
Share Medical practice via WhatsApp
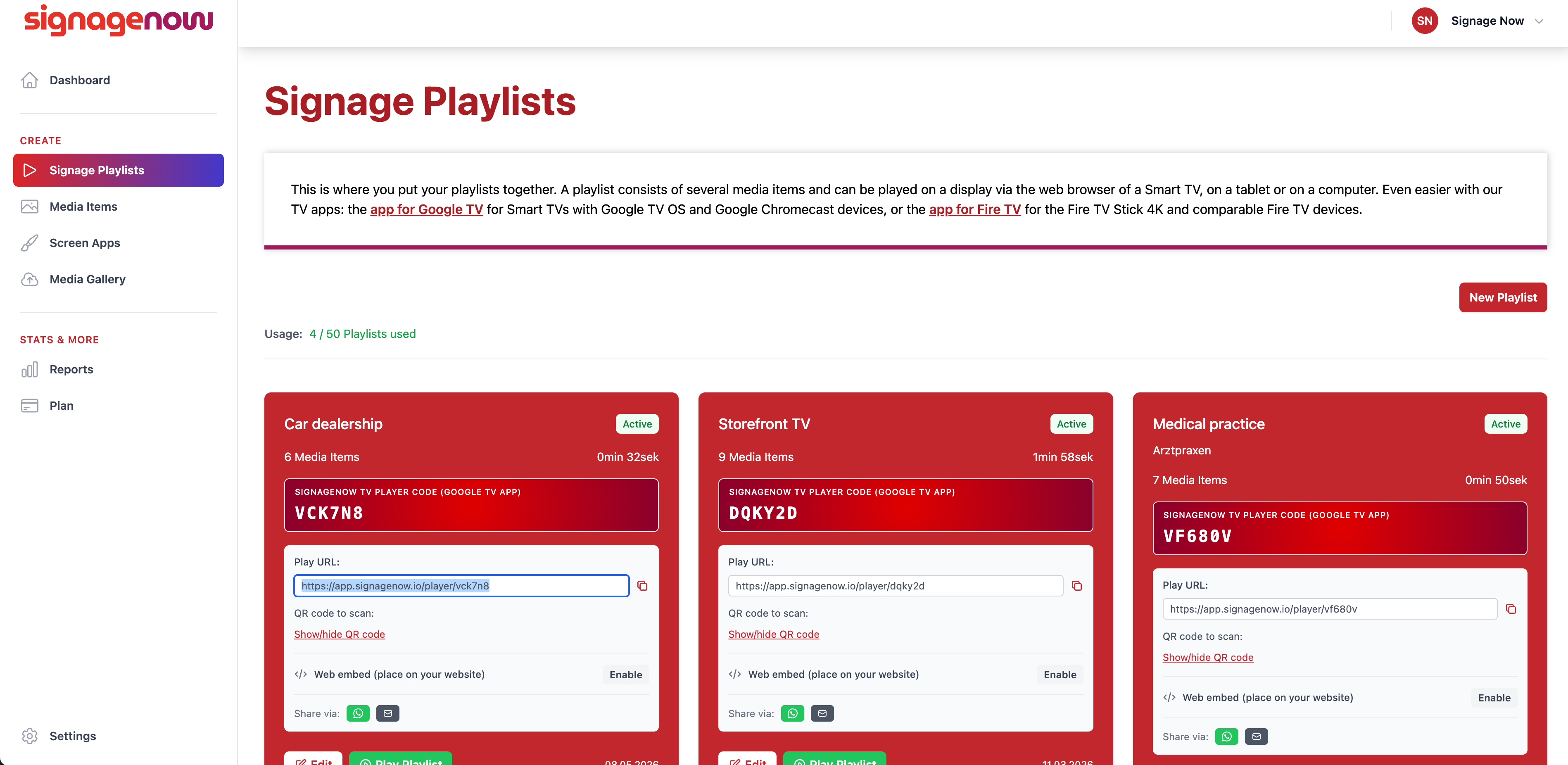click(x=1226, y=736)
